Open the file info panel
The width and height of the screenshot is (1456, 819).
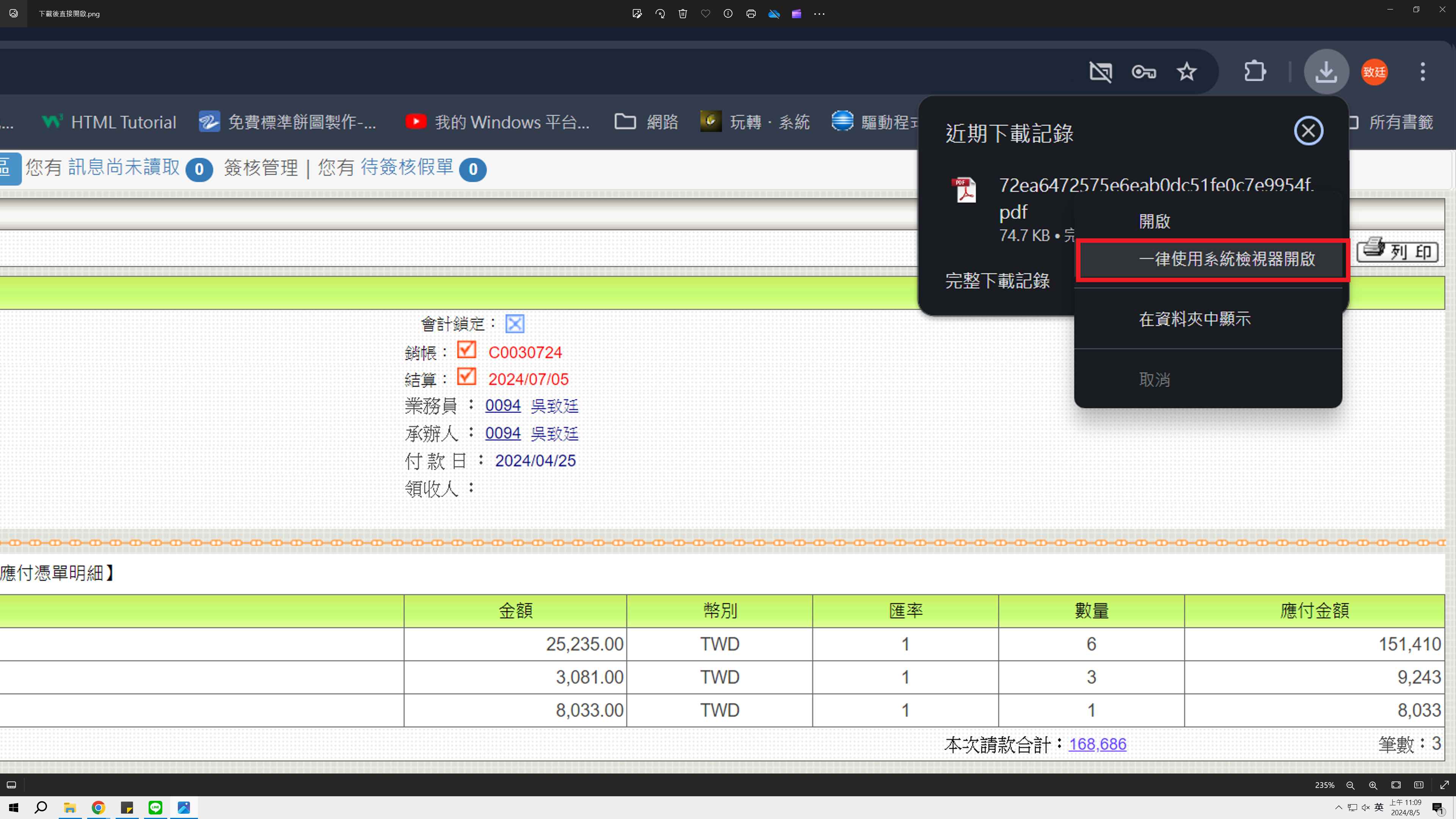pyautogui.click(x=728, y=14)
